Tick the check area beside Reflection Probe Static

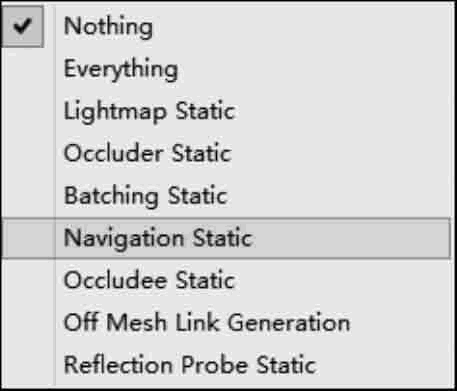point(28,365)
